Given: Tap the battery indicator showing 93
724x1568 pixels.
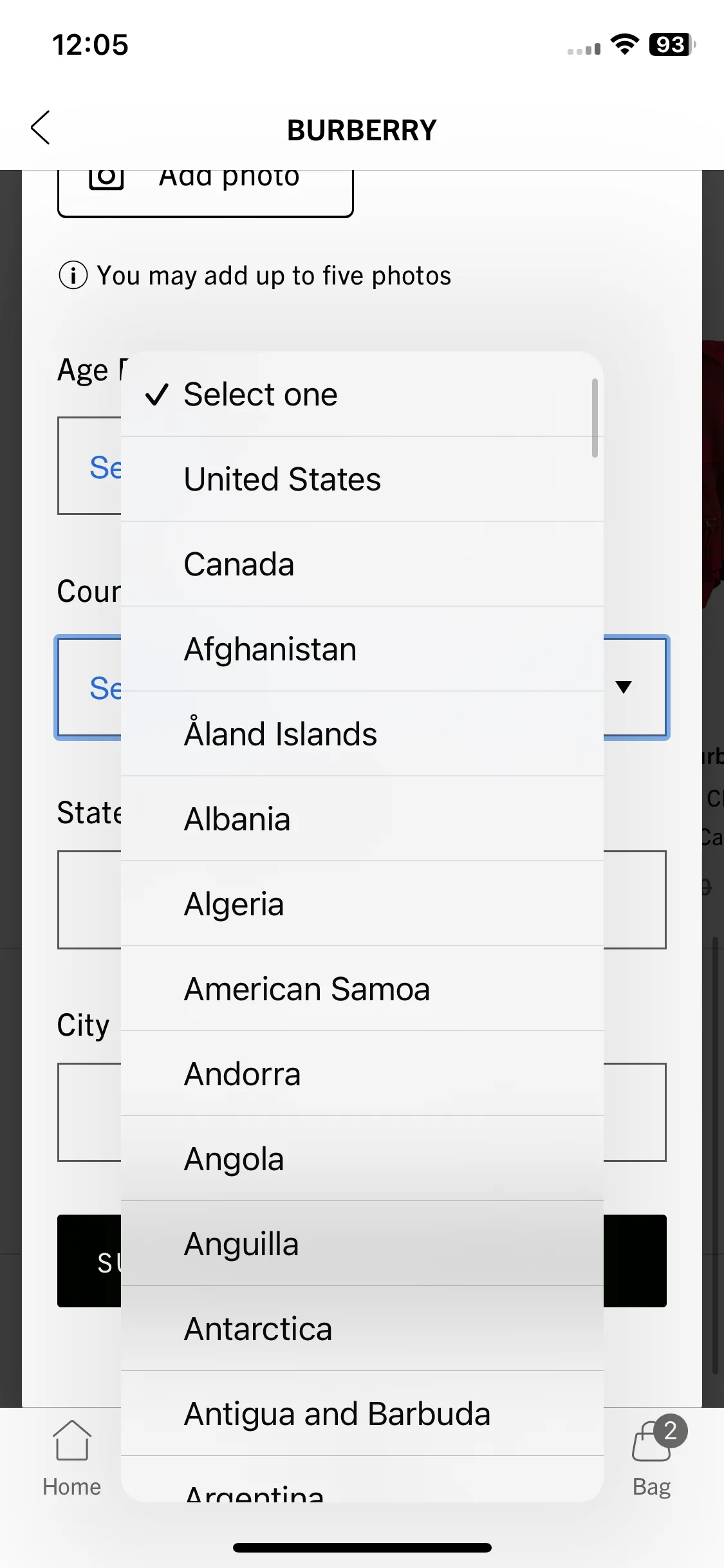Looking at the screenshot, I should click(673, 45).
